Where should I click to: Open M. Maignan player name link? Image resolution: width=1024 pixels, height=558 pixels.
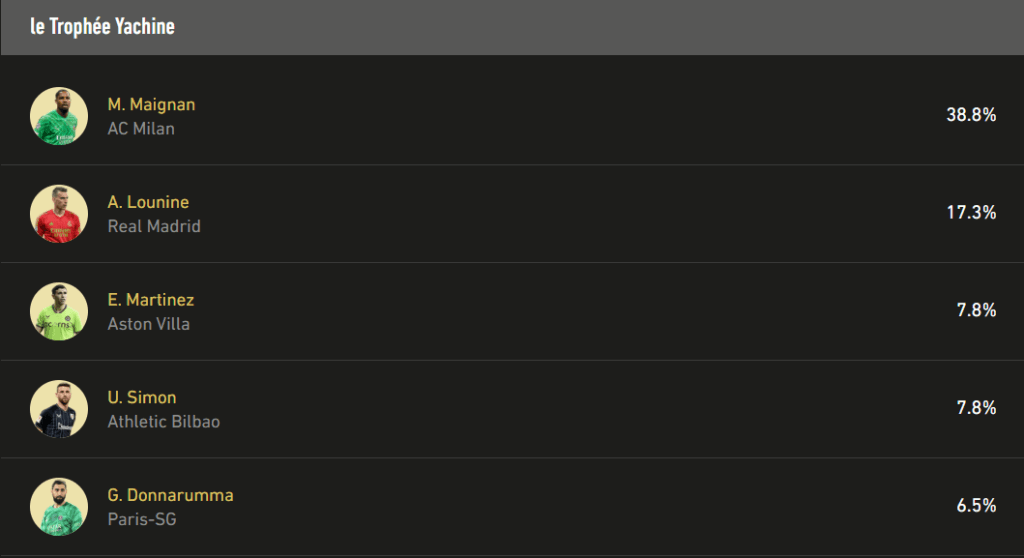pos(151,104)
